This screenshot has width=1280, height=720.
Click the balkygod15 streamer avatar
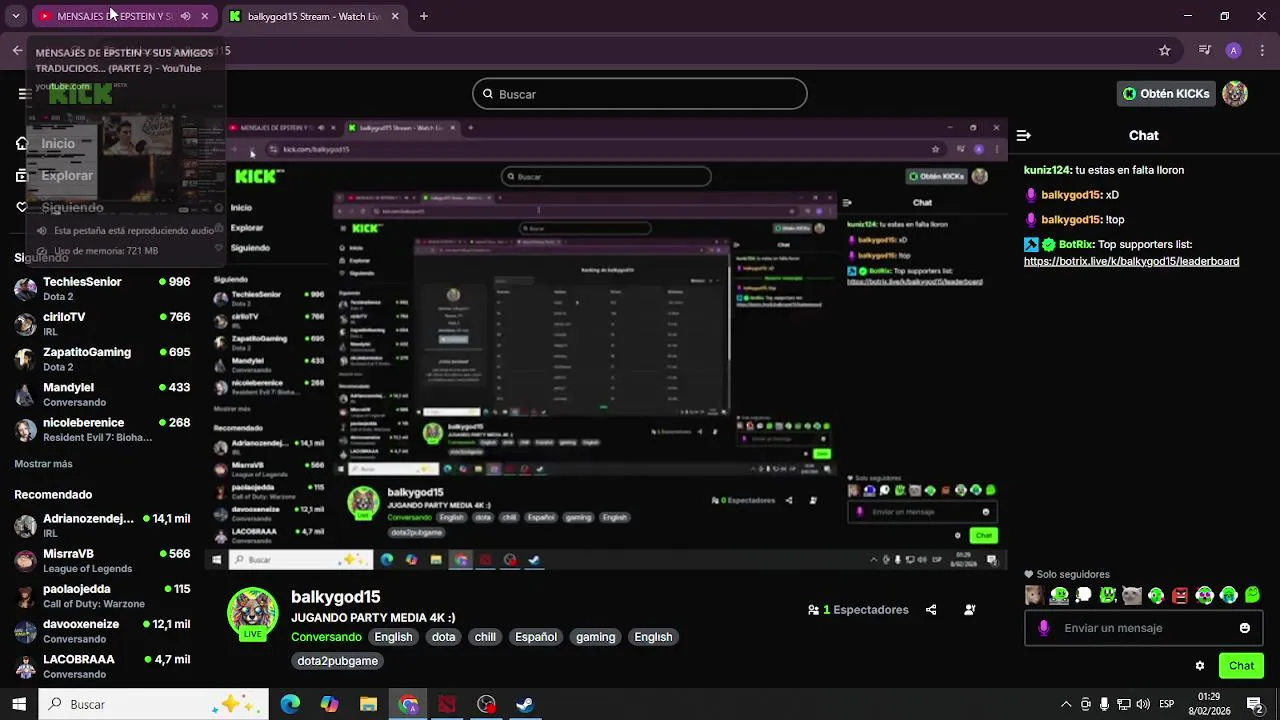[252, 613]
